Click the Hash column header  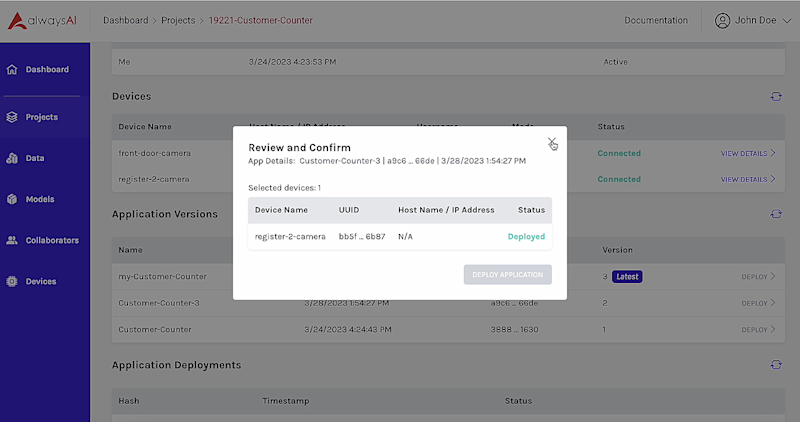[129, 401]
